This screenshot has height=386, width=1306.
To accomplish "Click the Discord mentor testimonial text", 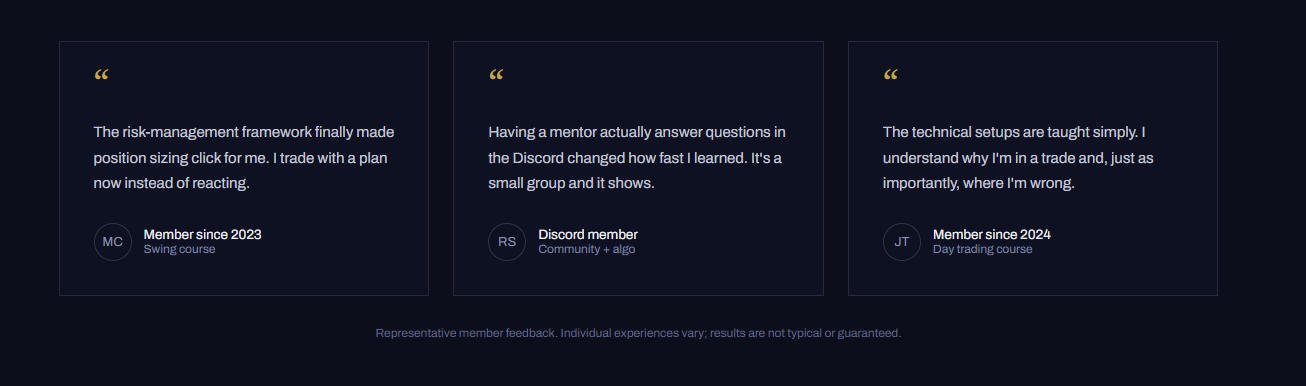I will (x=637, y=158).
